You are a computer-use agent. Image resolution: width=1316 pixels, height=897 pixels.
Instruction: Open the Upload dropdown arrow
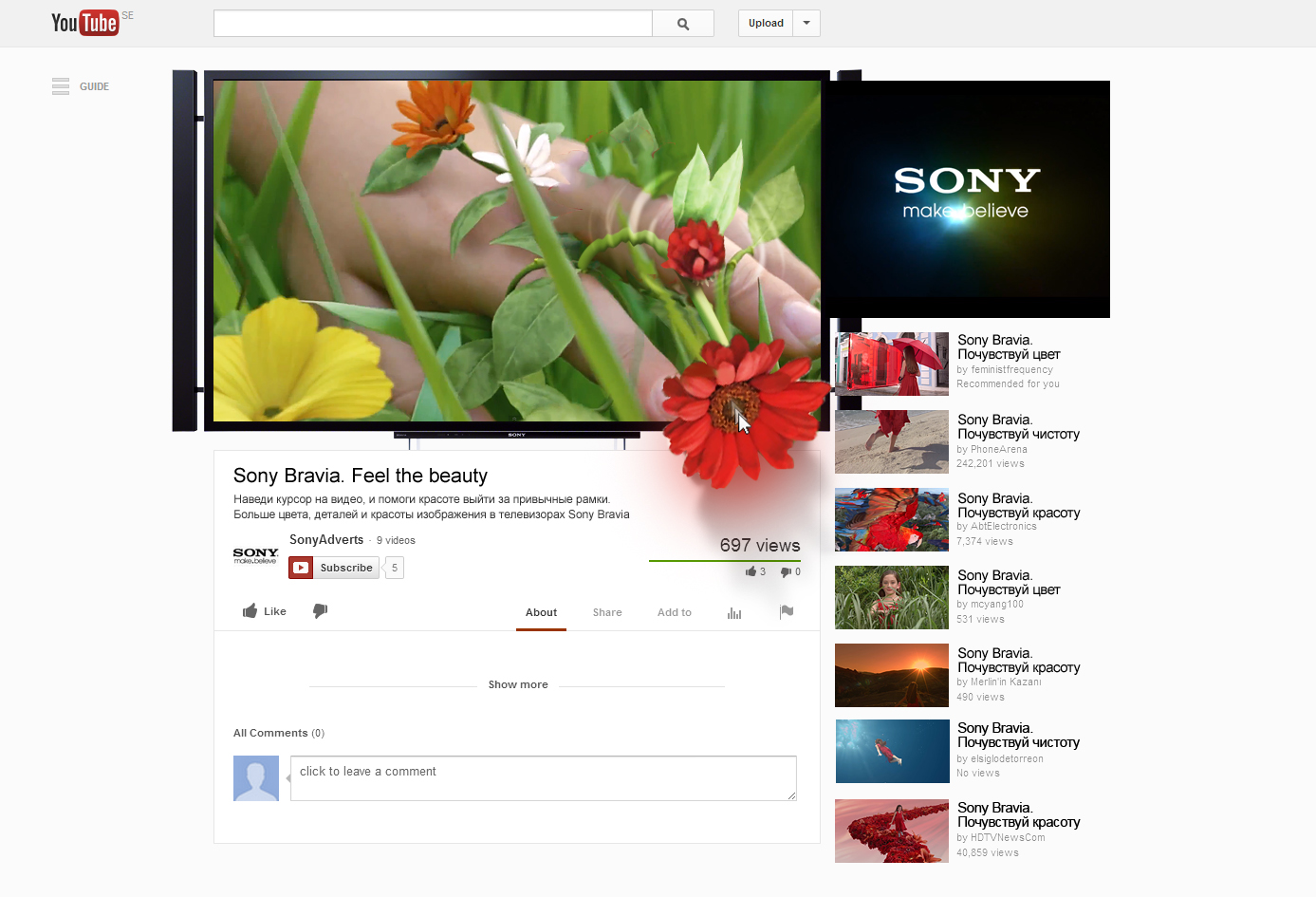(x=806, y=24)
